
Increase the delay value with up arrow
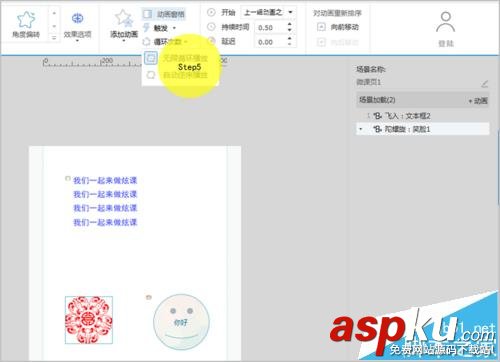click(290, 39)
